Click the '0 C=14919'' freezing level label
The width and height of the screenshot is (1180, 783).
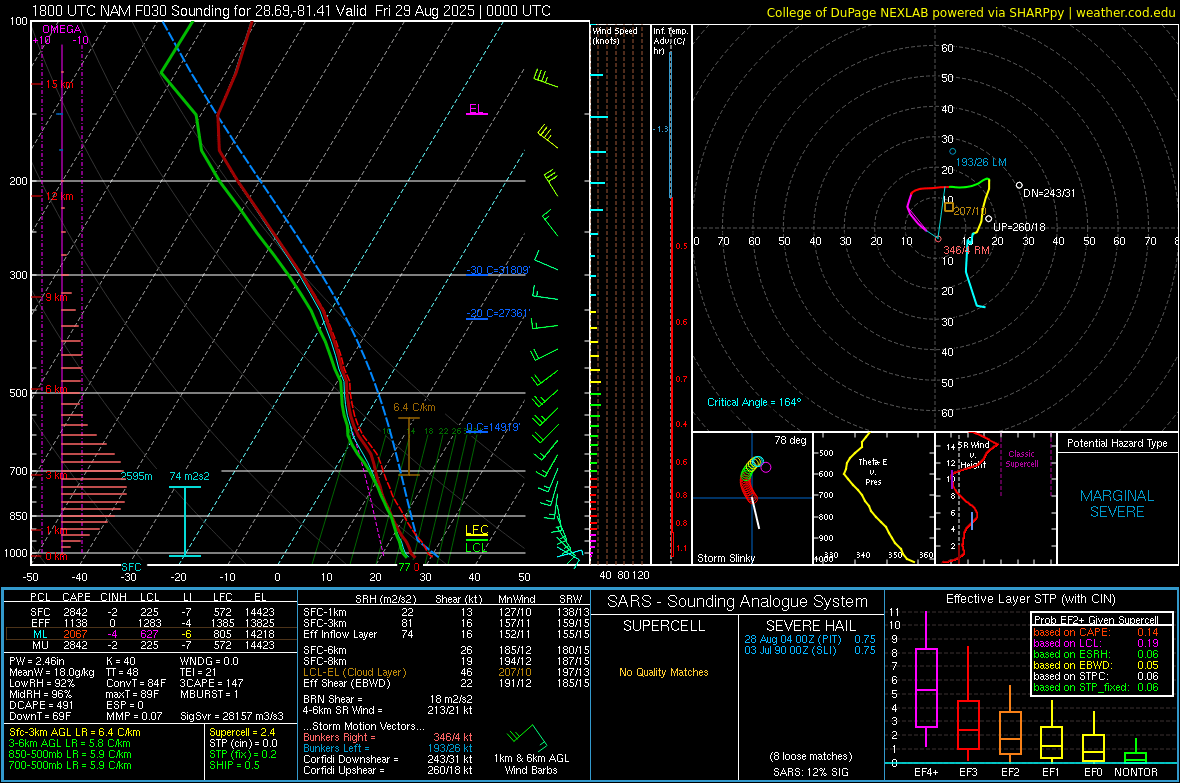pyautogui.click(x=493, y=428)
